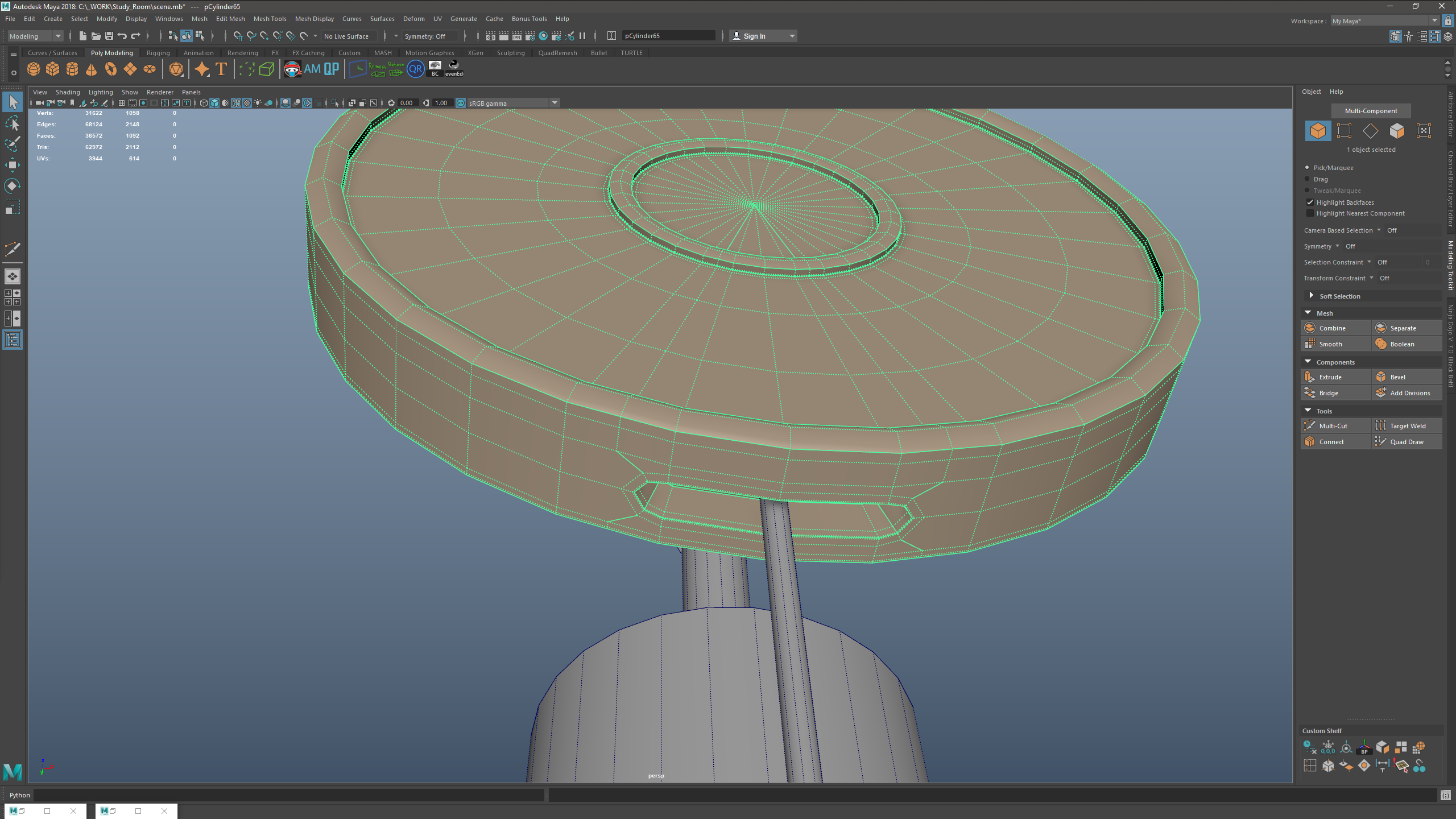Click the polygon Type tool T icon
Screen dimensions: 1456x819
[x=221, y=69]
